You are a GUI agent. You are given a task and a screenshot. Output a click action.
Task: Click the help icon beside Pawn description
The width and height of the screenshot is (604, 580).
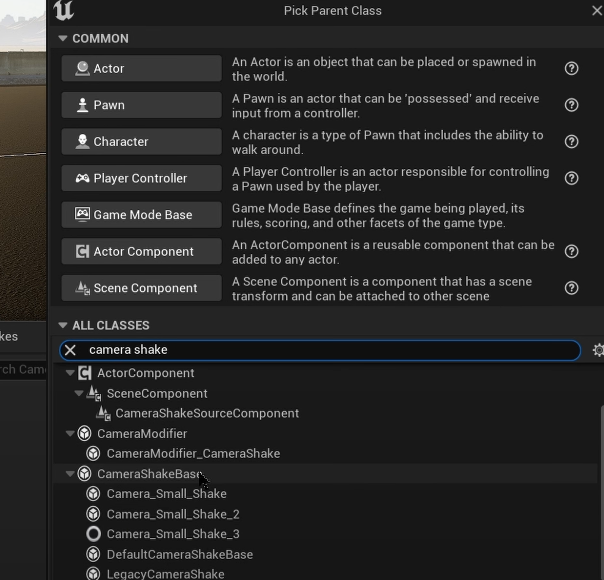(572, 105)
